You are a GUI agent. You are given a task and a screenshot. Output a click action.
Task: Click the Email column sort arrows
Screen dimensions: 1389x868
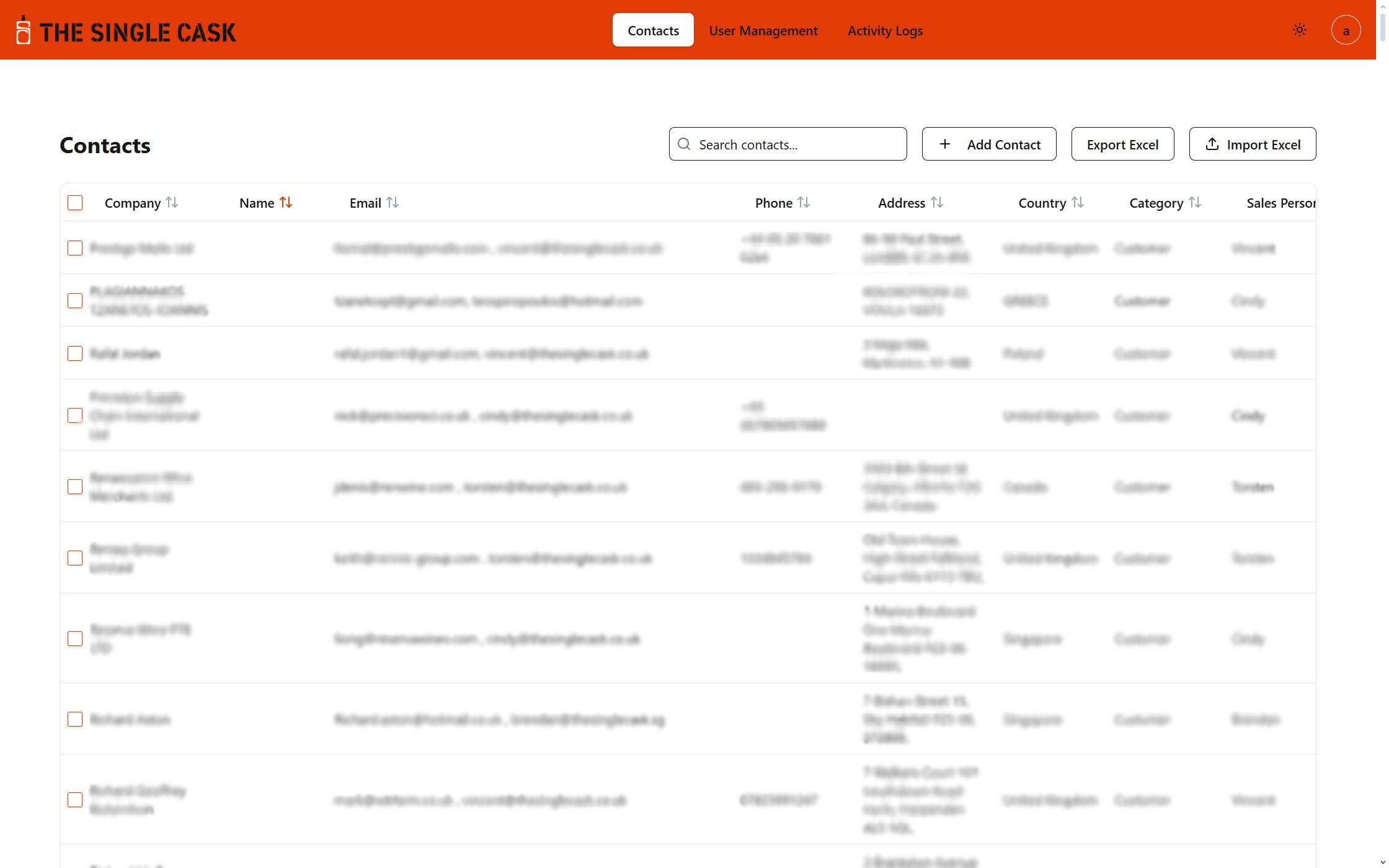[x=393, y=203]
